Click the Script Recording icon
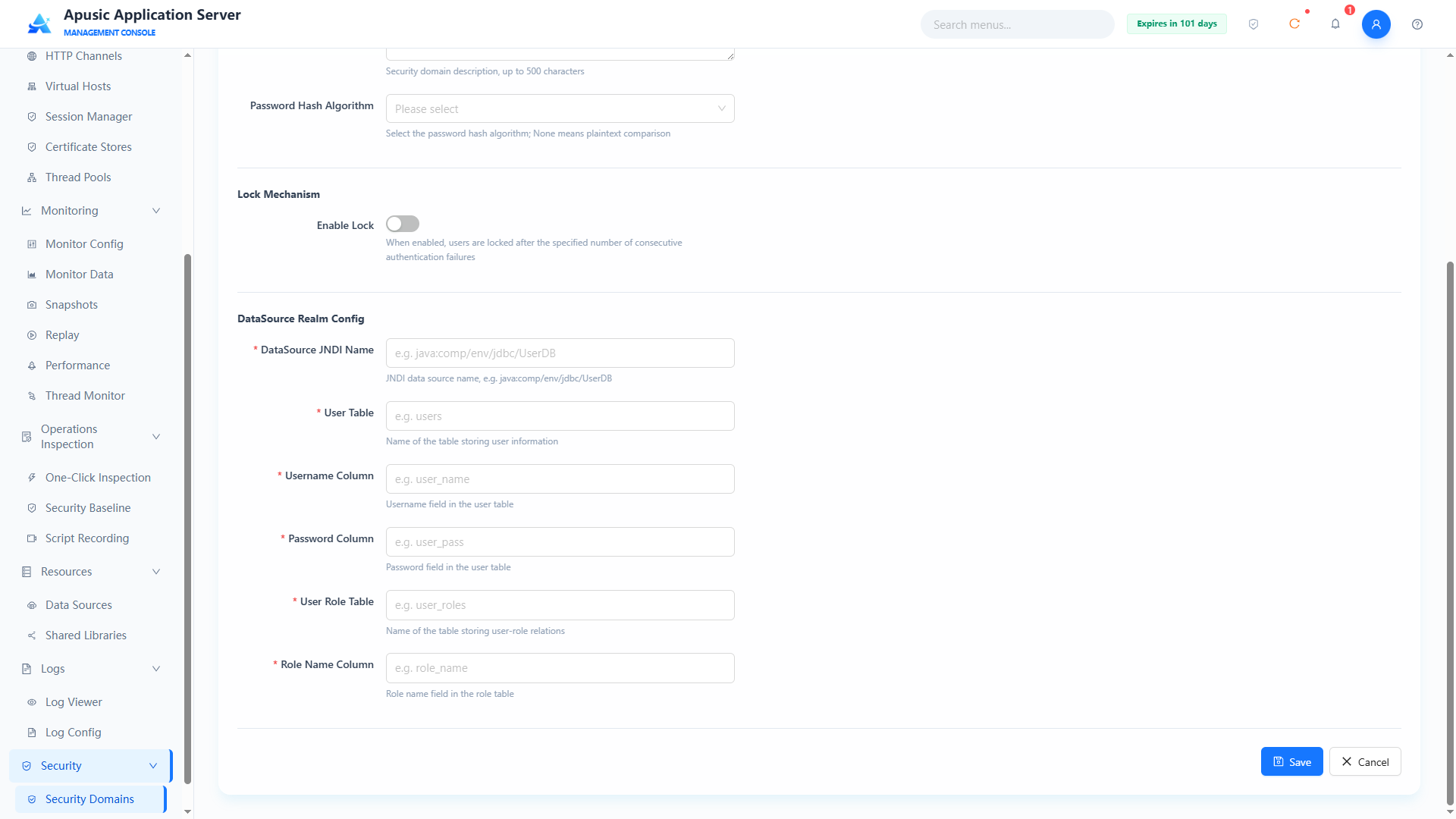Image resolution: width=1456 pixels, height=819 pixels. [32, 538]
